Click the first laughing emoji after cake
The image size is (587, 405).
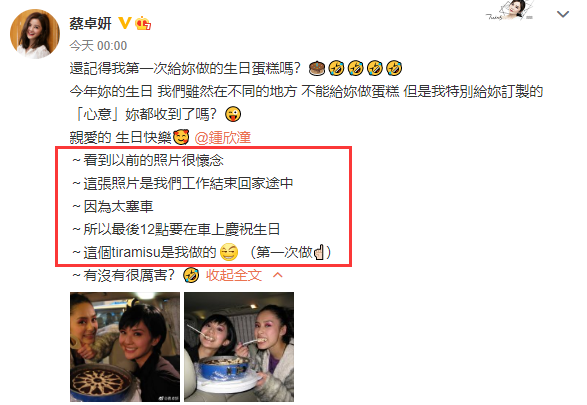pyautogui.click(x=336, y=68)
